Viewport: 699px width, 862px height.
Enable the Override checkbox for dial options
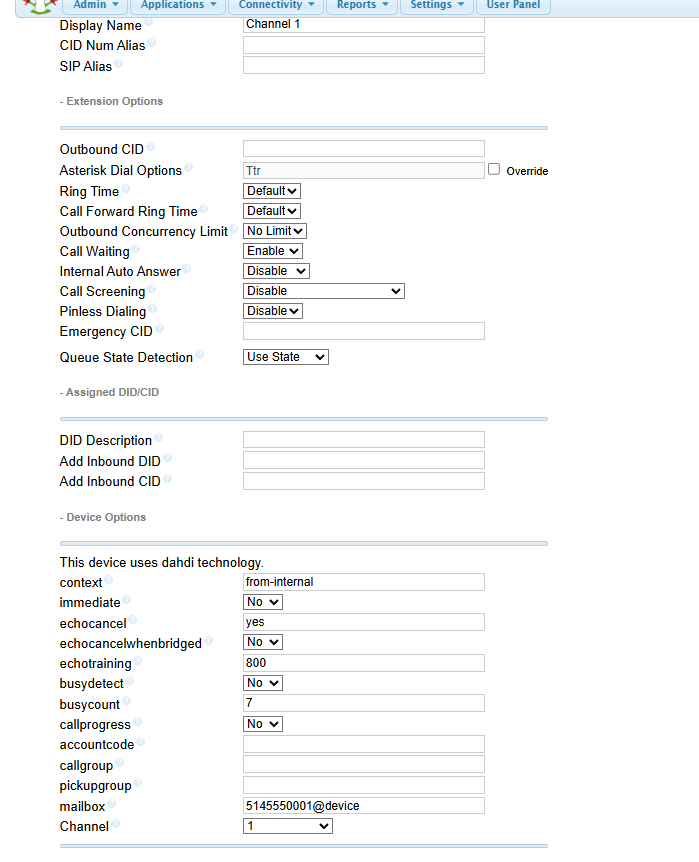(x=494, y=169)
